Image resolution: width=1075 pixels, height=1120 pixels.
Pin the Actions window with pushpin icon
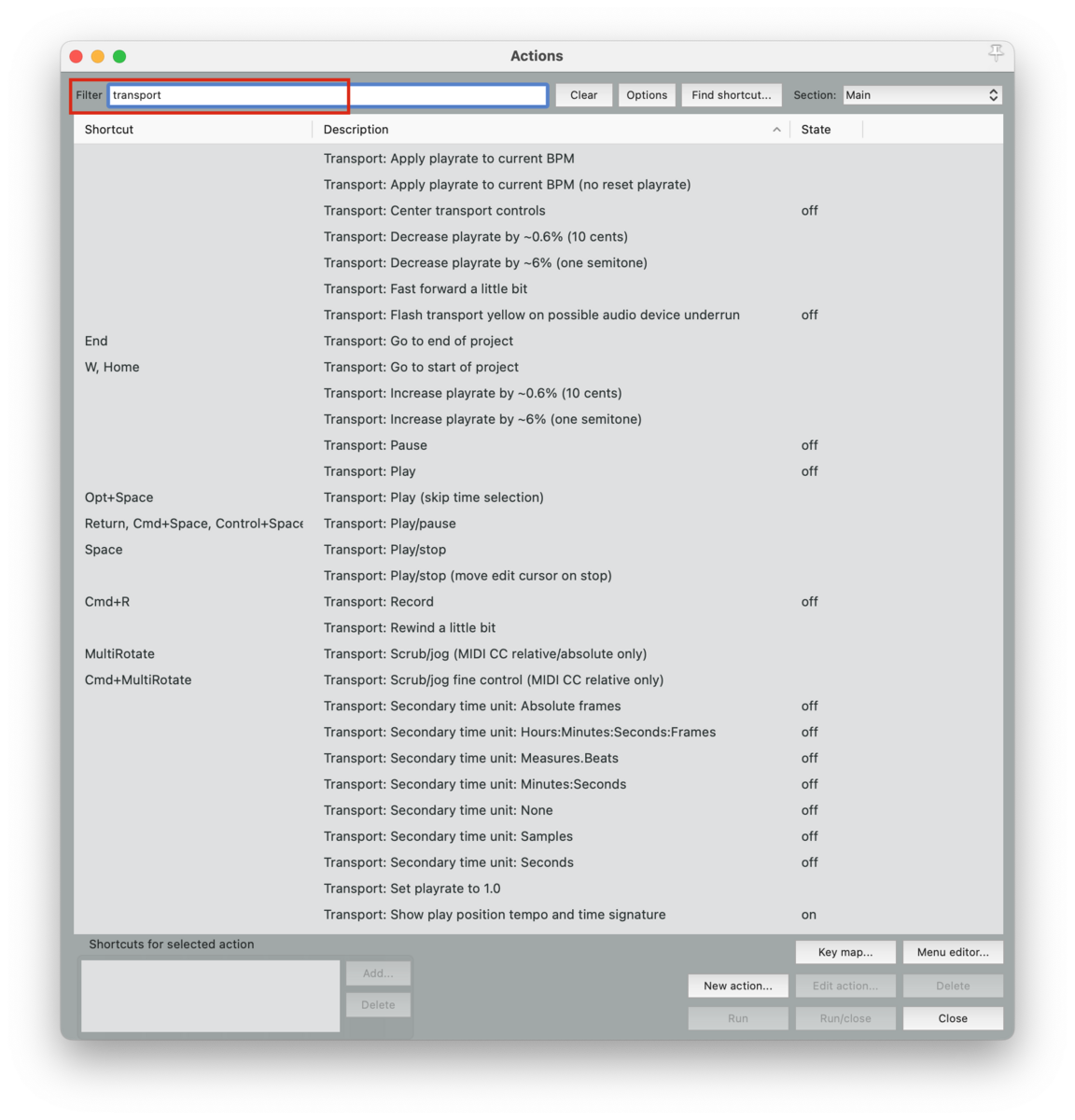(996, 53)
